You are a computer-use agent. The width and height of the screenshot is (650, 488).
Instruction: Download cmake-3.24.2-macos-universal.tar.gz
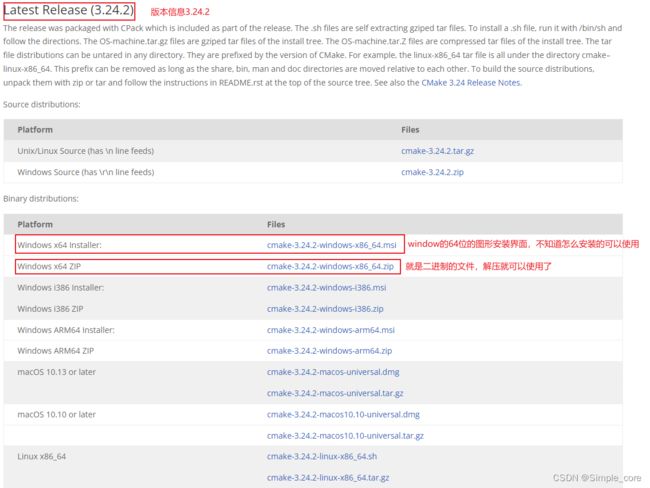[x=335, y=393]
